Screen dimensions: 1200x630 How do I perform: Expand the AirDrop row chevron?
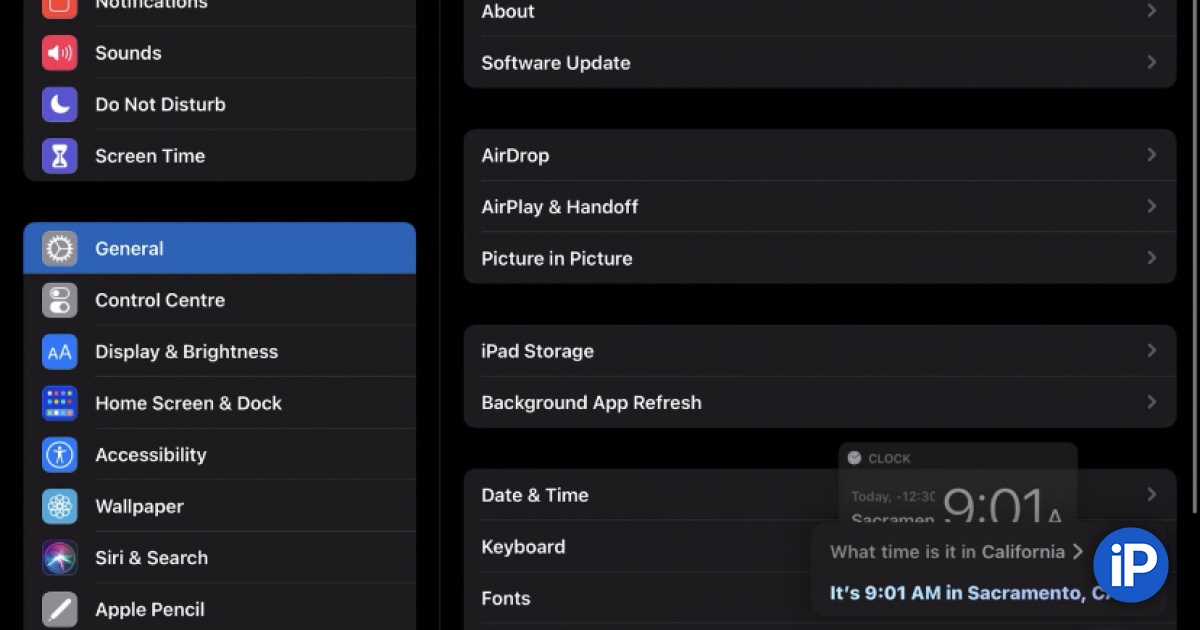(1151, 155)
